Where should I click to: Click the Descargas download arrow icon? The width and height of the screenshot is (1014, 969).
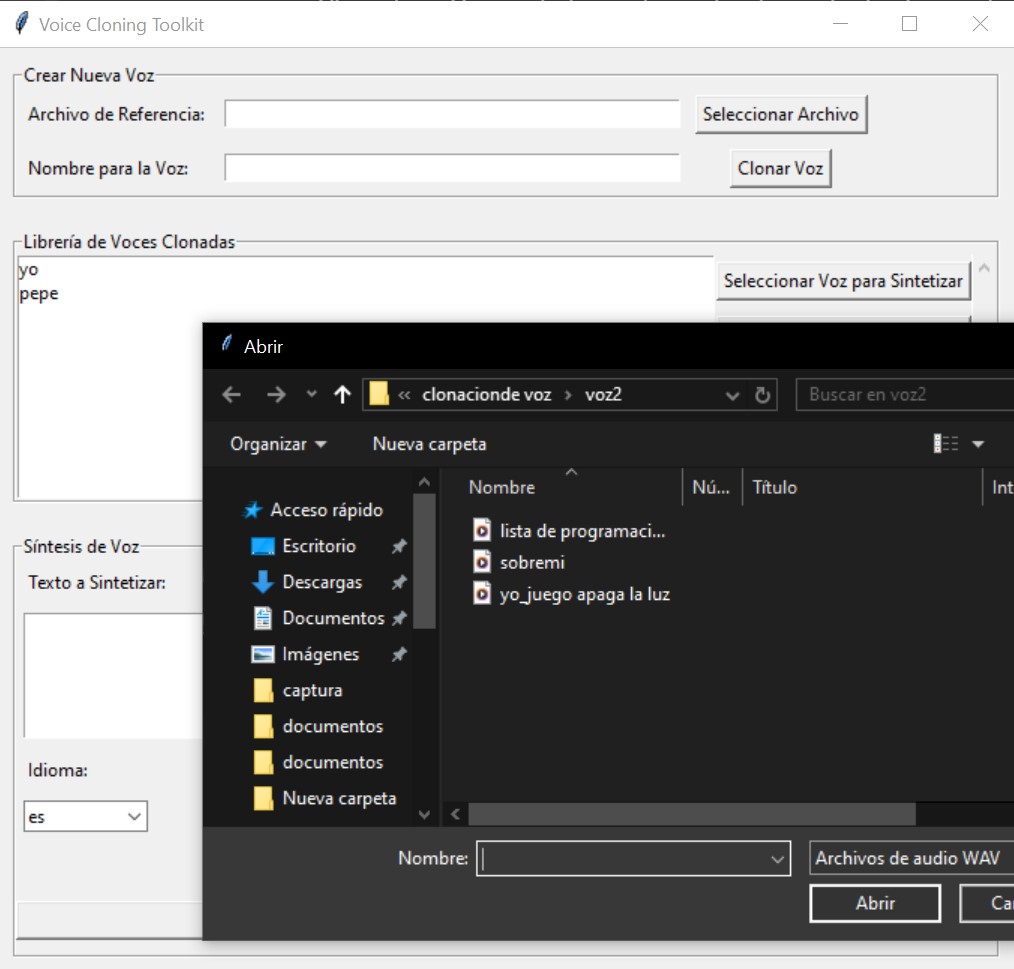tap(263, 582)
